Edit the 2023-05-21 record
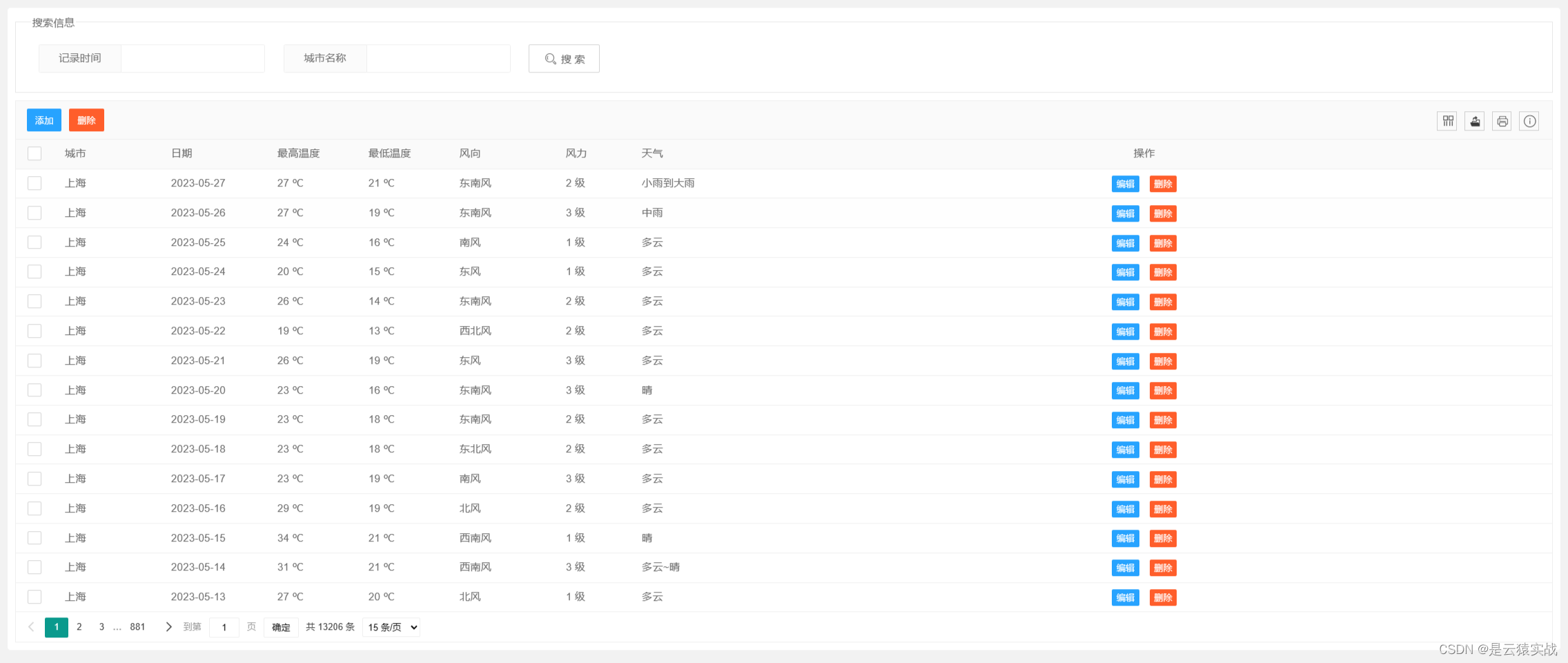The height and width of the screenshot is (663, 1568). pos(1126,361)
